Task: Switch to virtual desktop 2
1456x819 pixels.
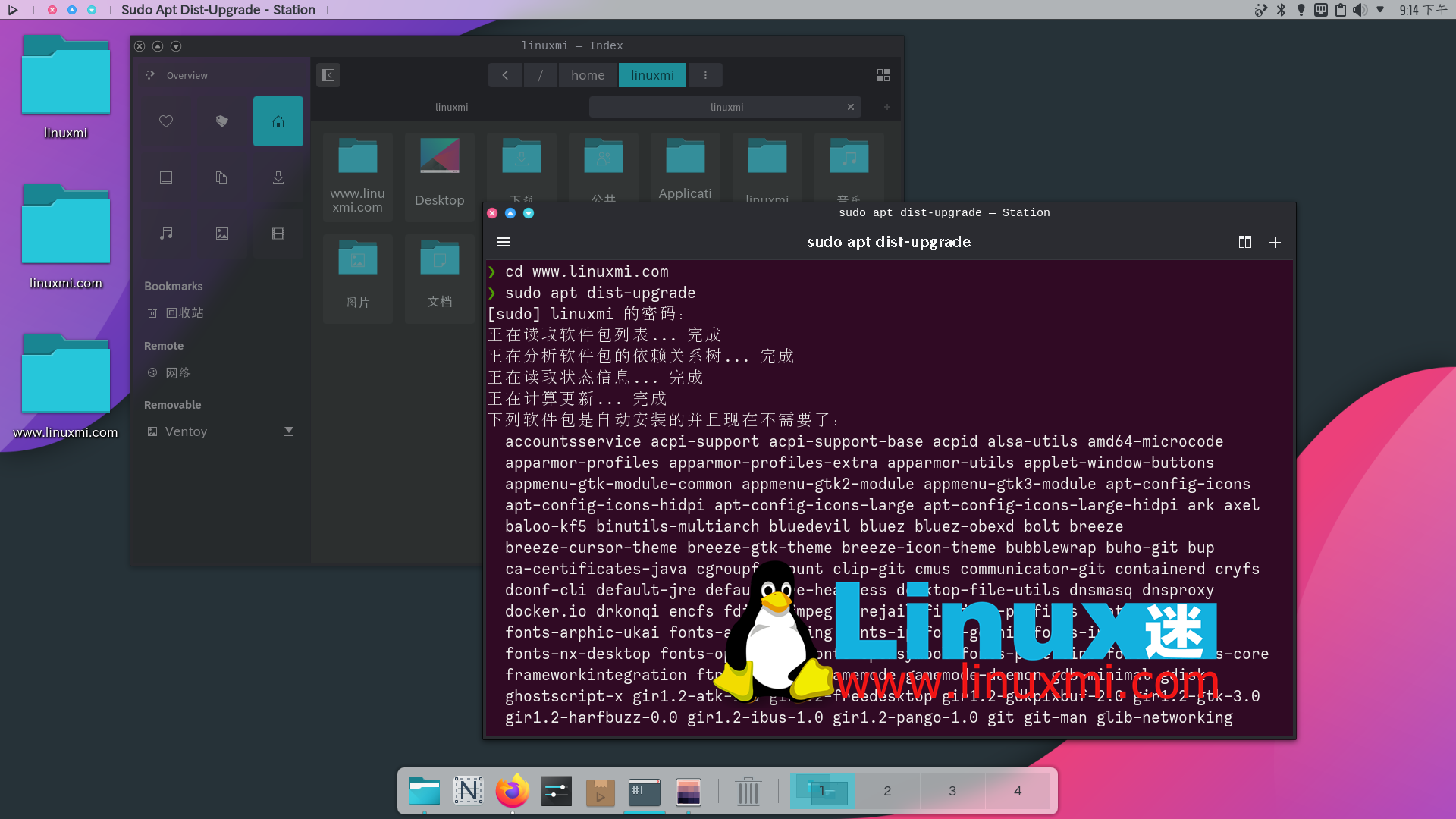Action: (x=887, y=791)
